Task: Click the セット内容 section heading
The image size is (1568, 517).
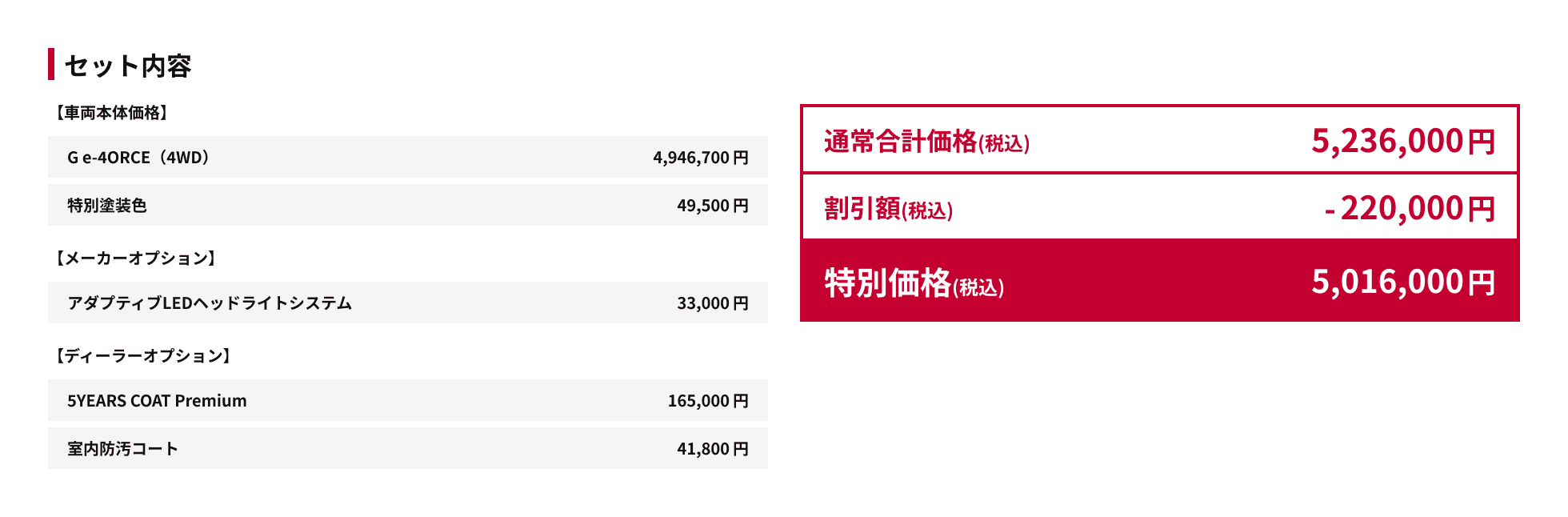Action: coord(127,66)
